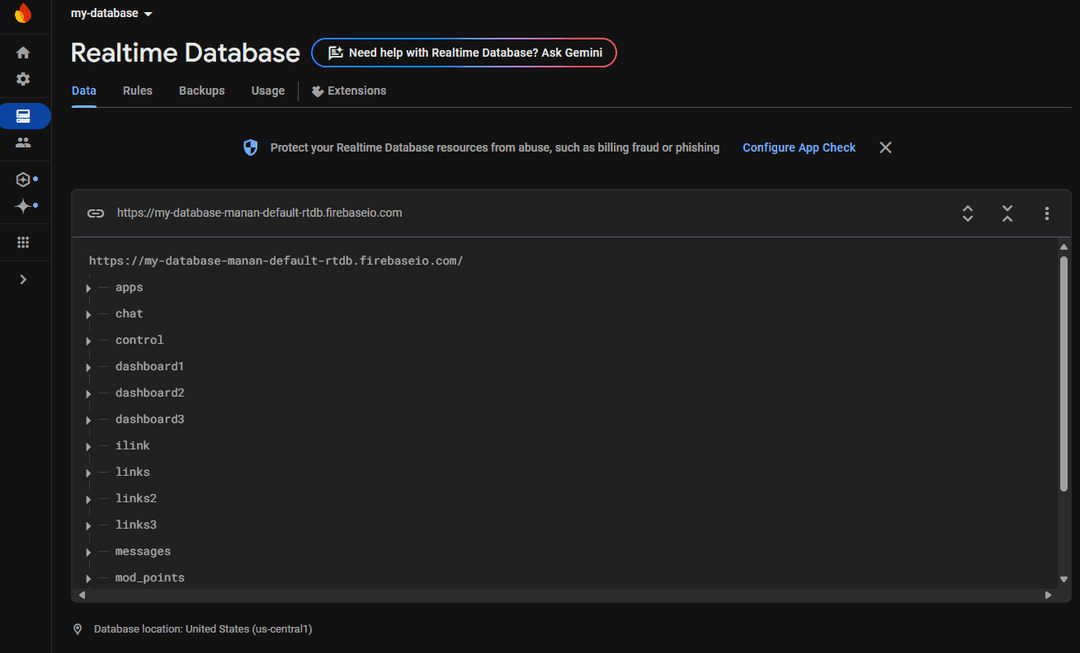Expand the messages node
The width and height of the screenshot is (1080, 653).
pyautogui.click(x=89, y=552)
